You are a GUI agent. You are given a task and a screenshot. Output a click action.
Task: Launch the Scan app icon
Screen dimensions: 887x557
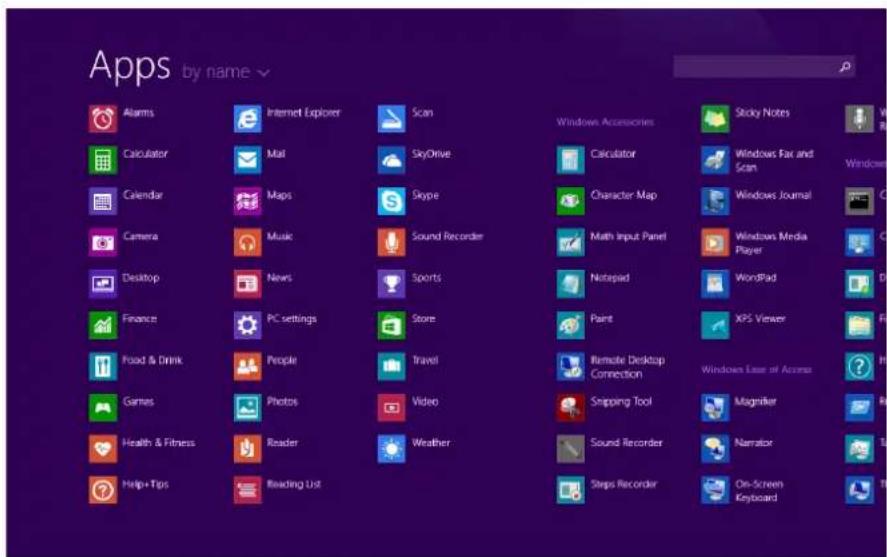(391, 119)
